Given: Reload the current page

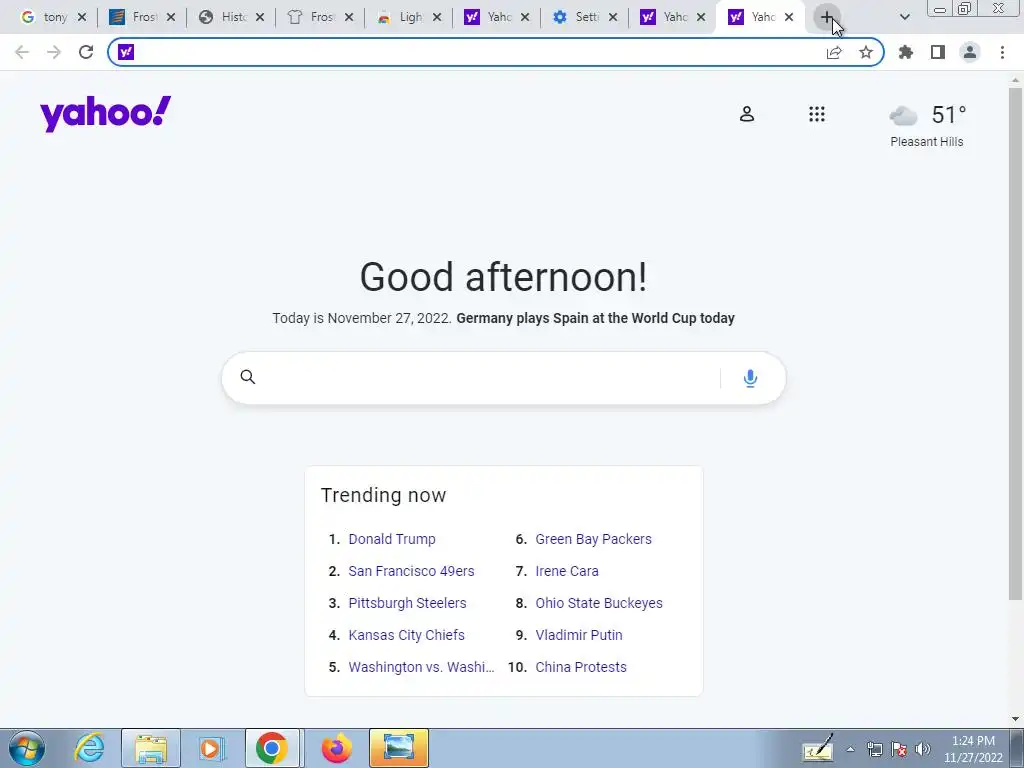Looking at the screenshot, I should tap(86, 52).
